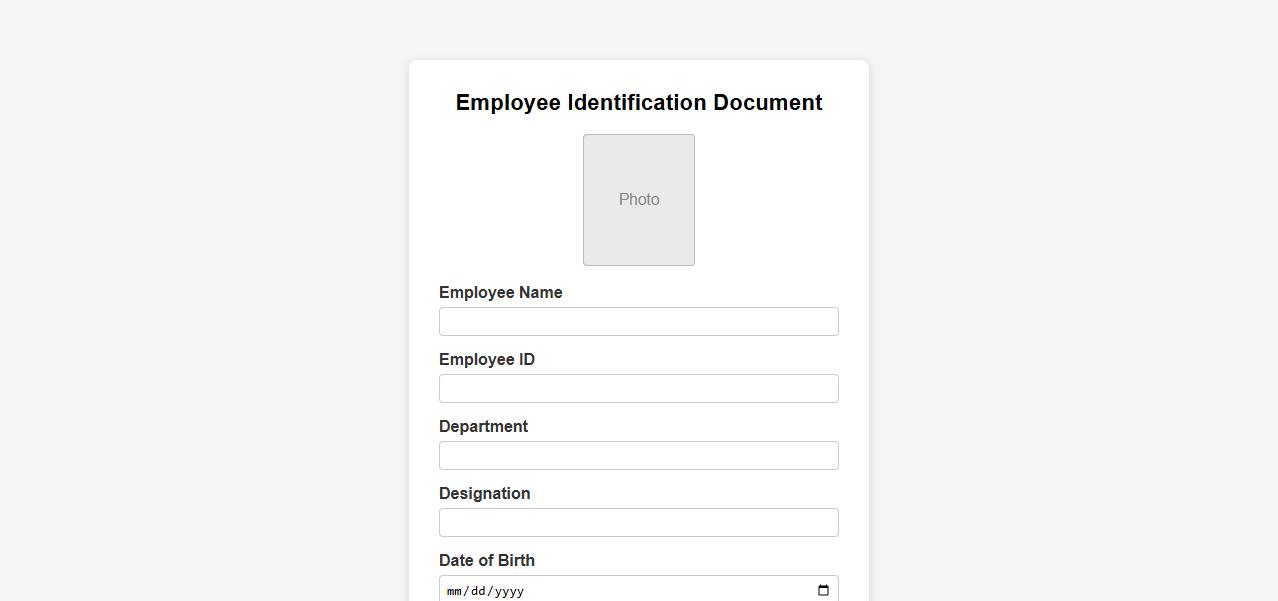Click the white card area left of the photo

[500, 200]
